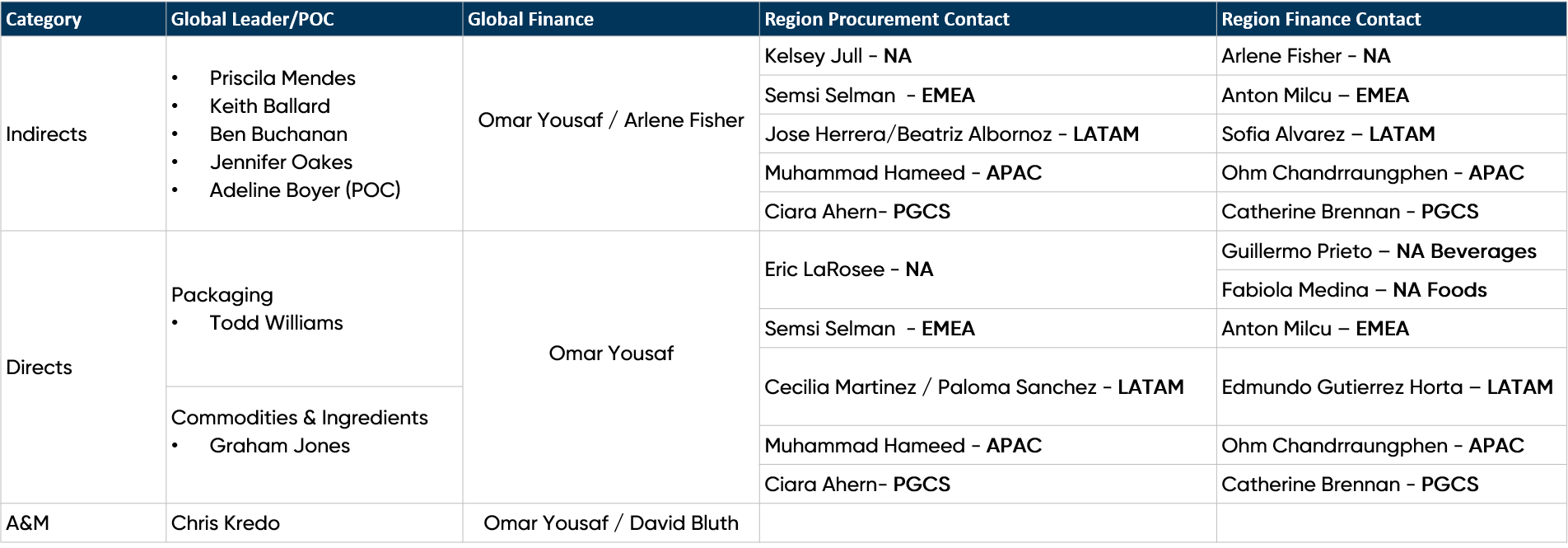
Task: Select Adeline Boyer (POC) entry
Action: (x=305, y=190)
